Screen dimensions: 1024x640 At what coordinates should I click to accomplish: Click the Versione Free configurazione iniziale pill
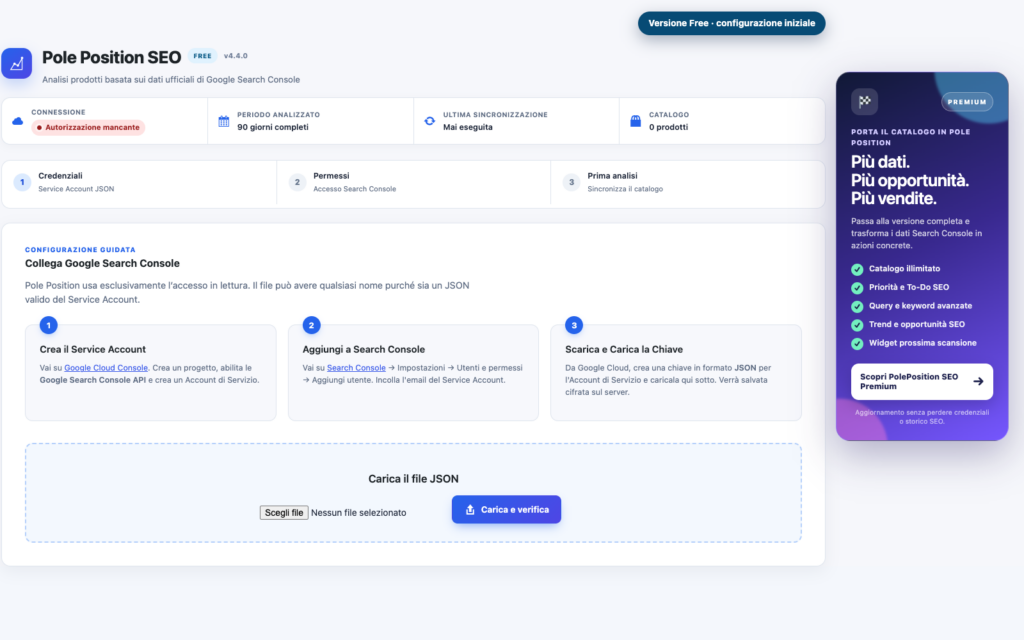click(731, 23)
